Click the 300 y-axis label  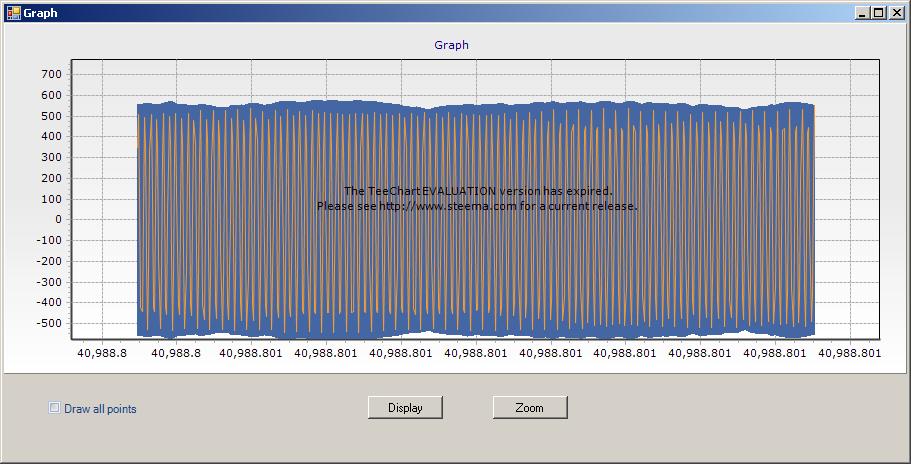coord(51,158)
